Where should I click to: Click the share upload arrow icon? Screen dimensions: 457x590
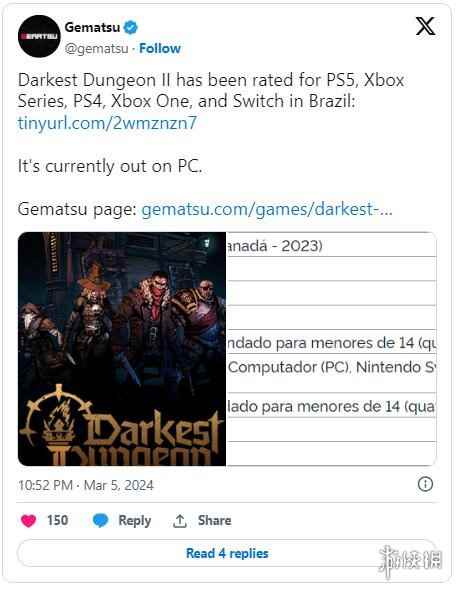(x=180, y=521)
